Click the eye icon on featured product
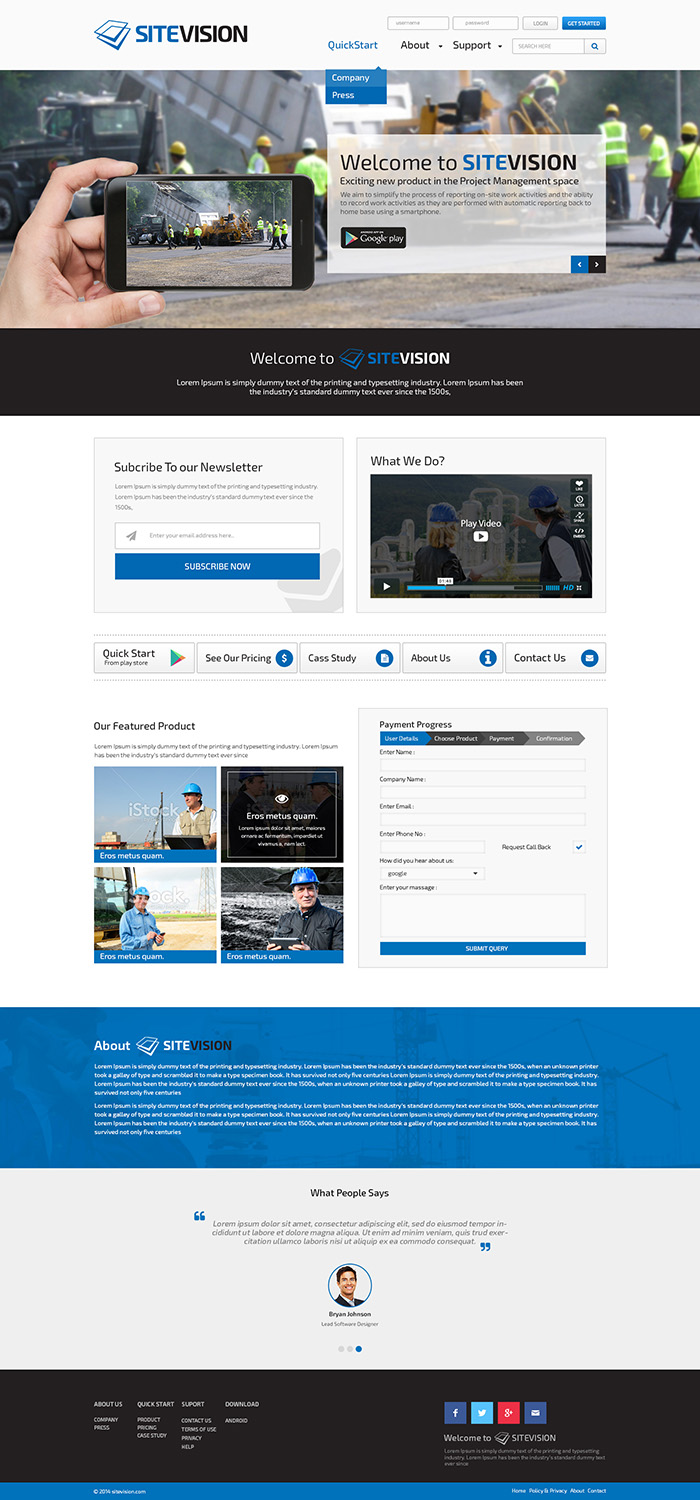The image size is (700, 1500). 282,799
